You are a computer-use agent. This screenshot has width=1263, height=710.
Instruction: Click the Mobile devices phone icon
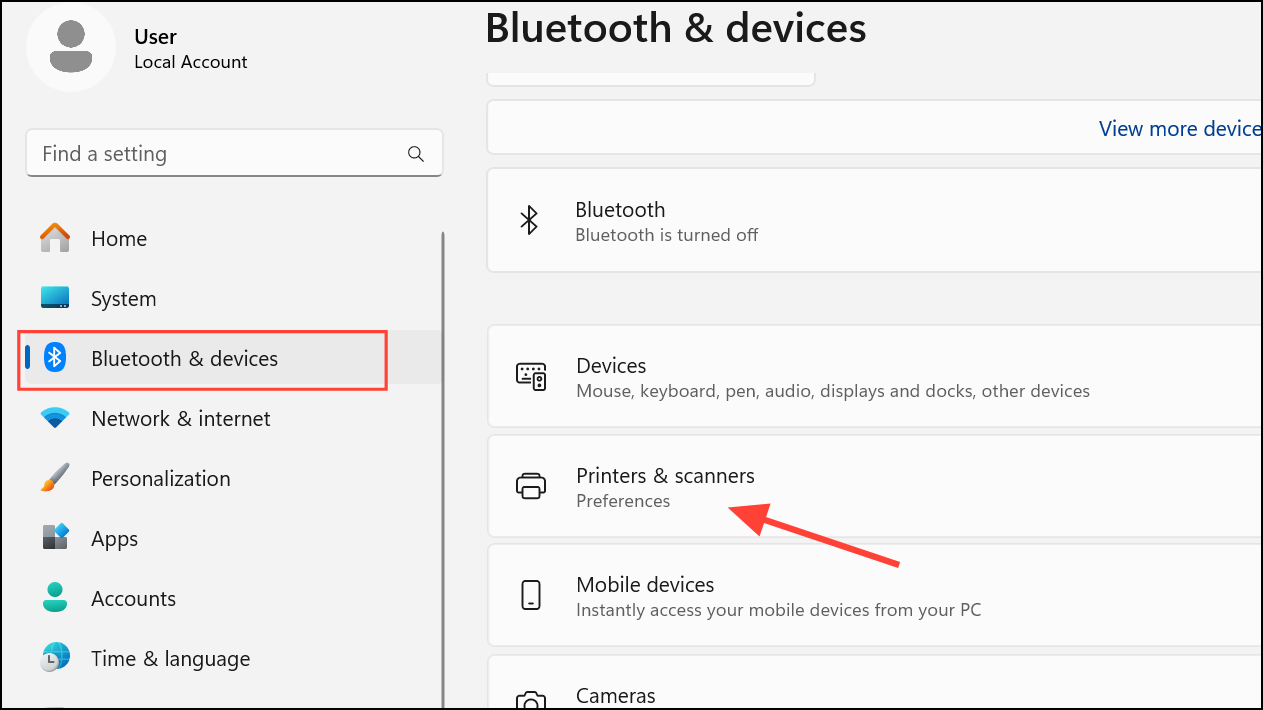point(531,595)
